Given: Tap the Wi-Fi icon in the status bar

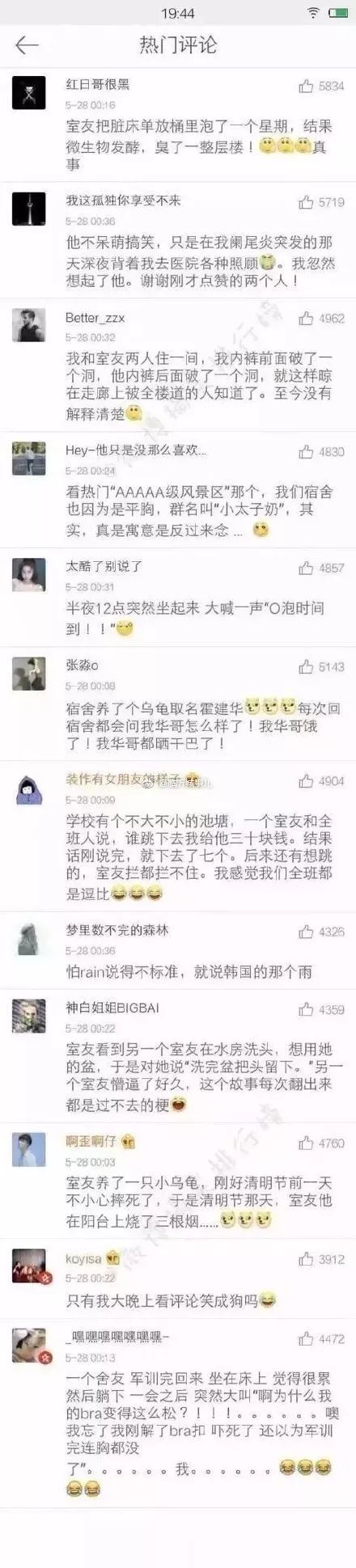Looking at the screenshot, I should pyautogui.click(x=313, y=13).
